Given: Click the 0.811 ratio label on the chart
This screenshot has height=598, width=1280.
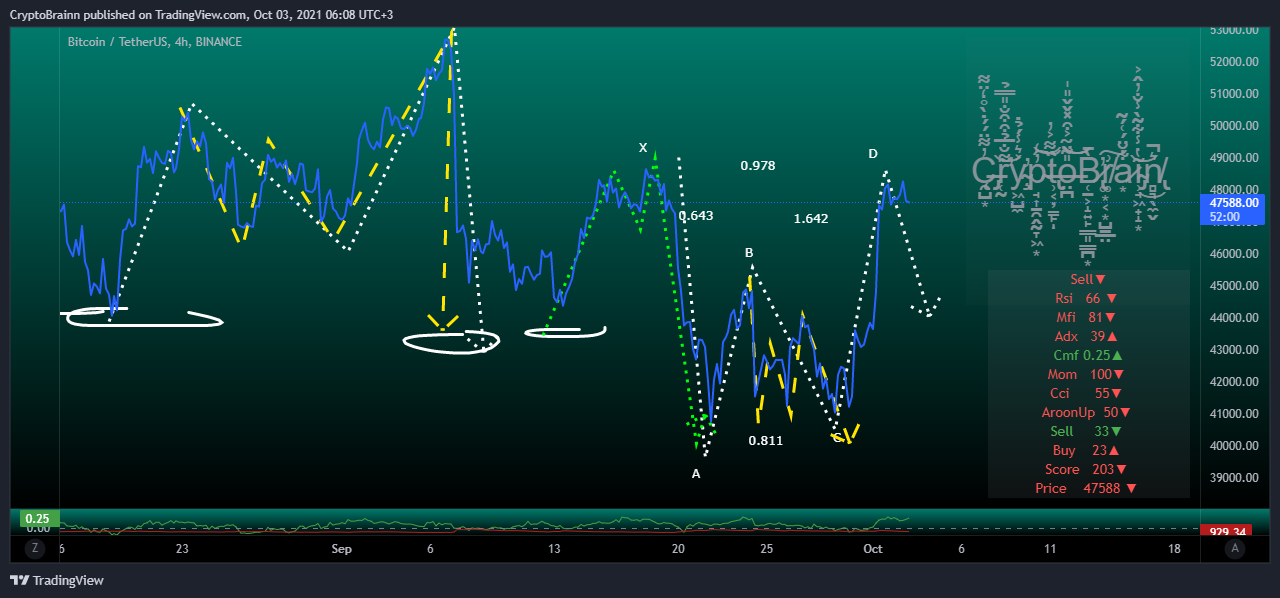Looking at the screenshot, I should [x=766, y=440].
